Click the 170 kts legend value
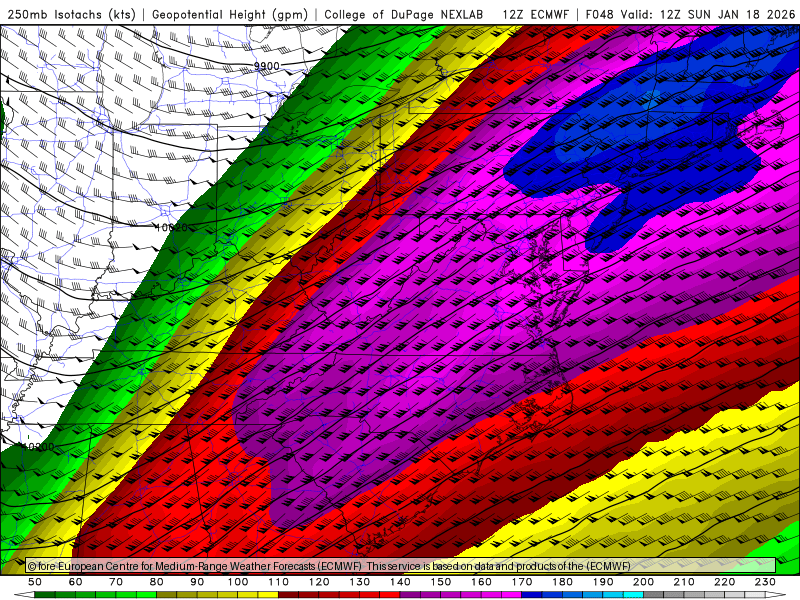Viewport: 800px width, 600px height. (522, 582)
